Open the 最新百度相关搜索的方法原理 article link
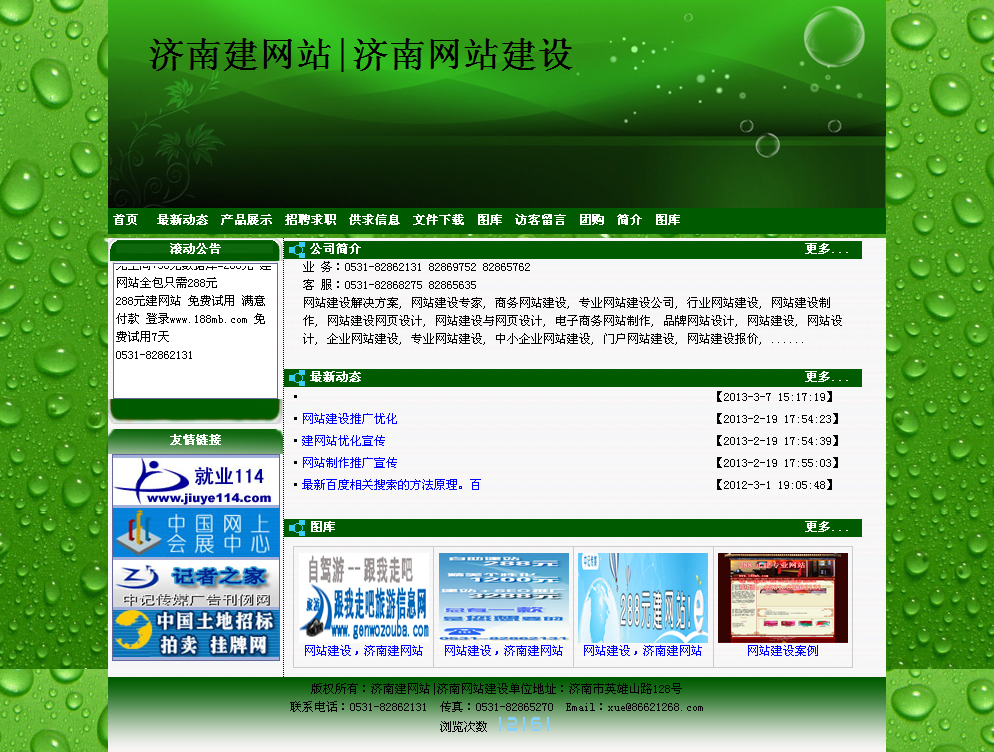 coord(391,485)
